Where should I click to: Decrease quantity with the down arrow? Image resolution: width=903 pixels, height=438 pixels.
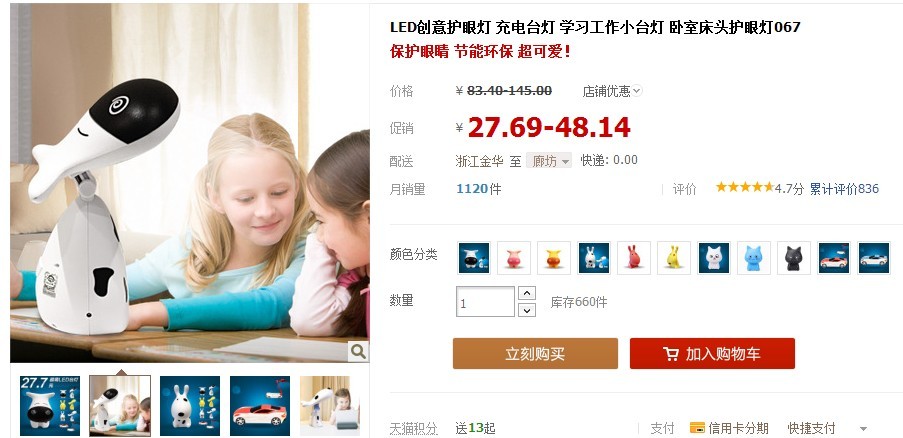pyautogui.click(x=526, y=310)
